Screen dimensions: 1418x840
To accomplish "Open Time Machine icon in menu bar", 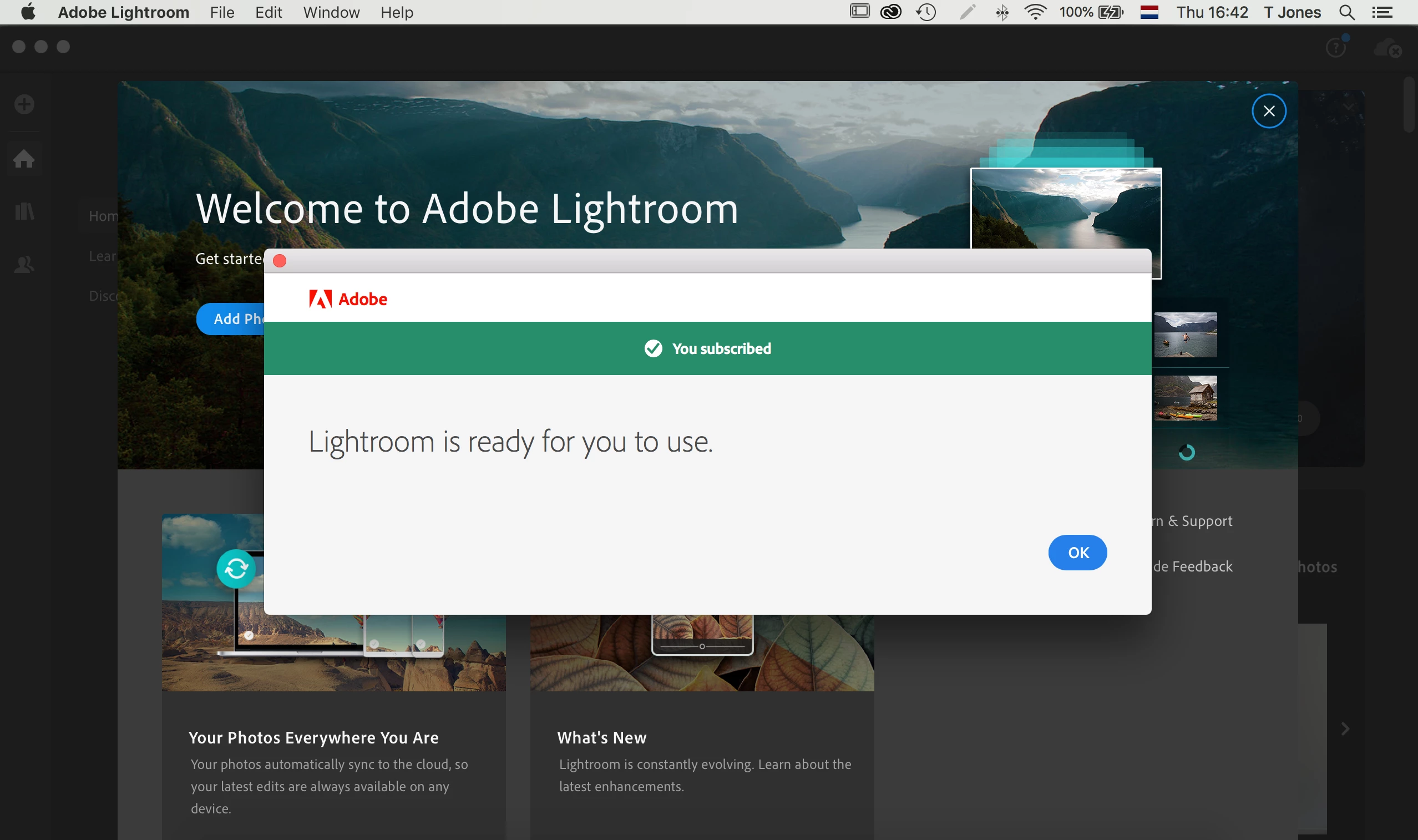I will [x=926, y=12].
